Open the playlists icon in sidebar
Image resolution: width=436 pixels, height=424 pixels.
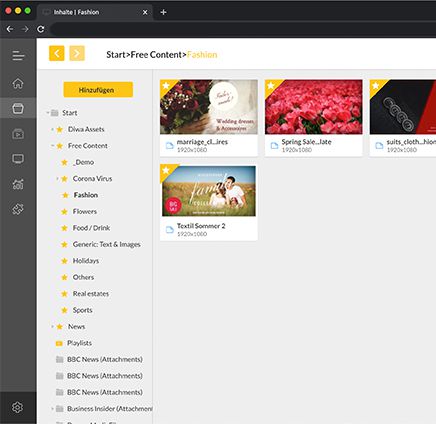(18, 134)
